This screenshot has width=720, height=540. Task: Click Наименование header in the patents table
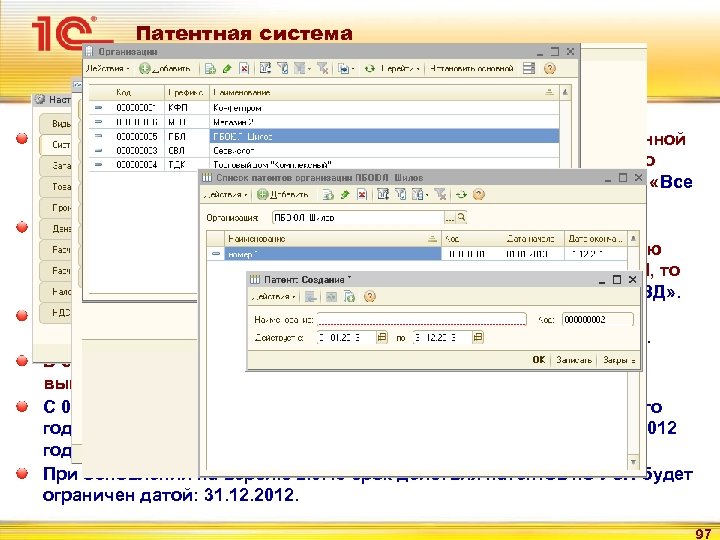pyautogui.click(x=332, y=239)
